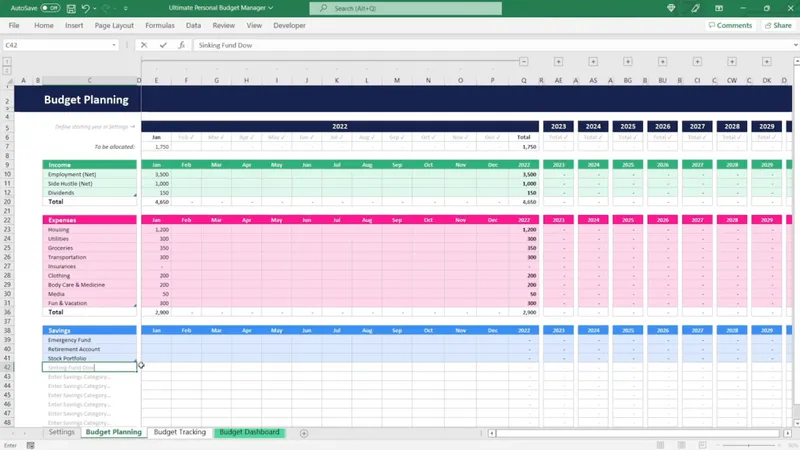Expand the group above column CW

(x=732, y=62)
